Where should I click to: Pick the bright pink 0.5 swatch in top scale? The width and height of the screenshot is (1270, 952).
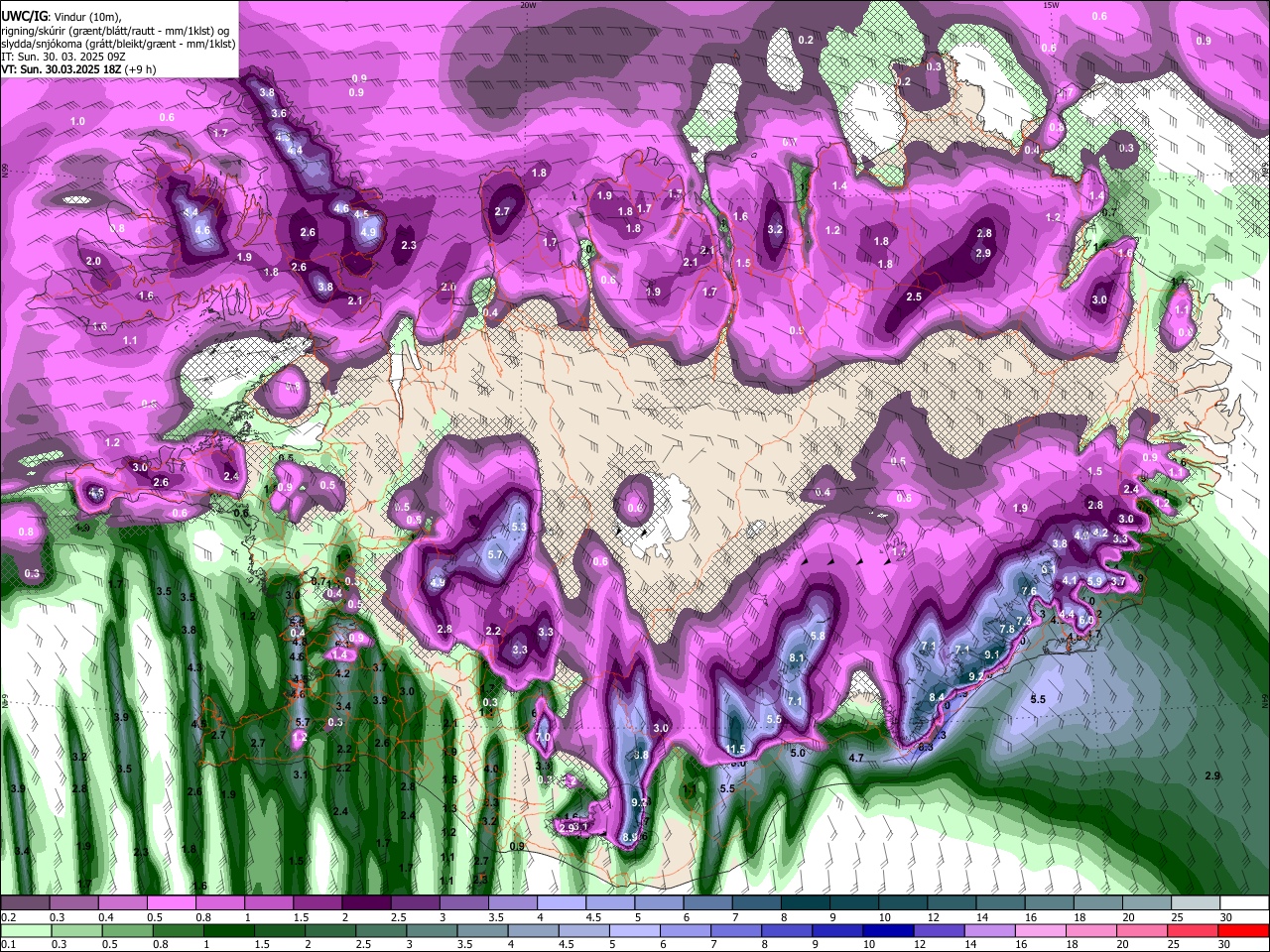point(172,903)
